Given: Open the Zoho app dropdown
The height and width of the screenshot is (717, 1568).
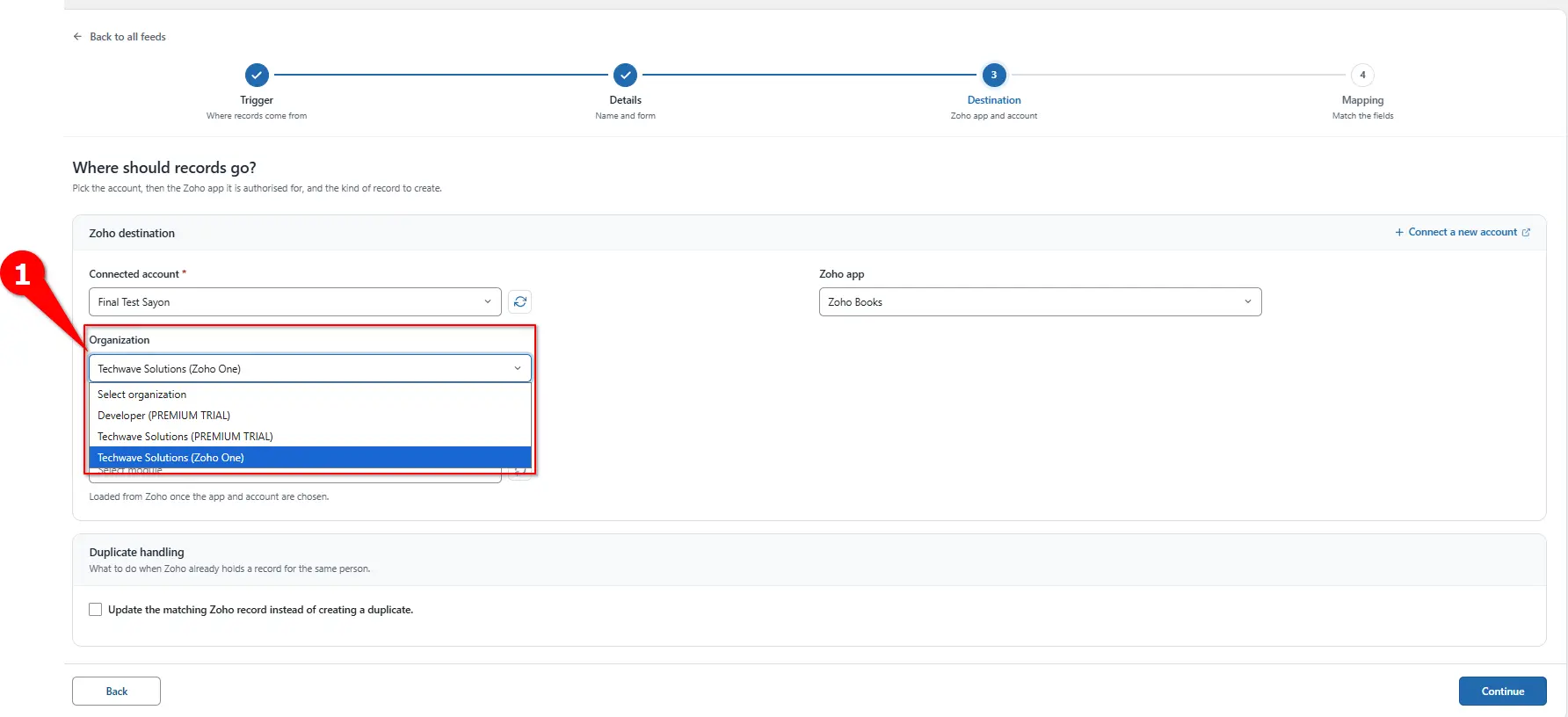Looking at the screenshot, I should pyautogui.click(x=1040, y=301).
